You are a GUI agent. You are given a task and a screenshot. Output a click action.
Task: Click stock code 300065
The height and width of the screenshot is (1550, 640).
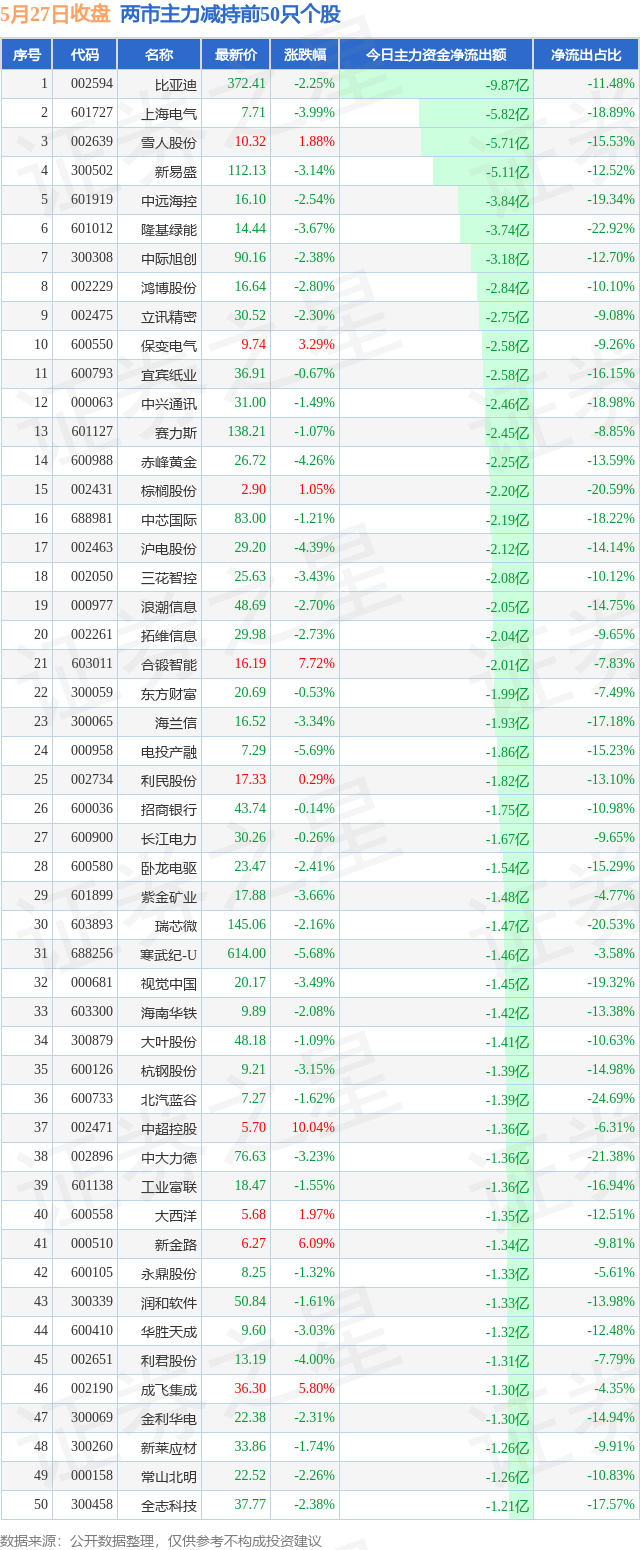91,722
